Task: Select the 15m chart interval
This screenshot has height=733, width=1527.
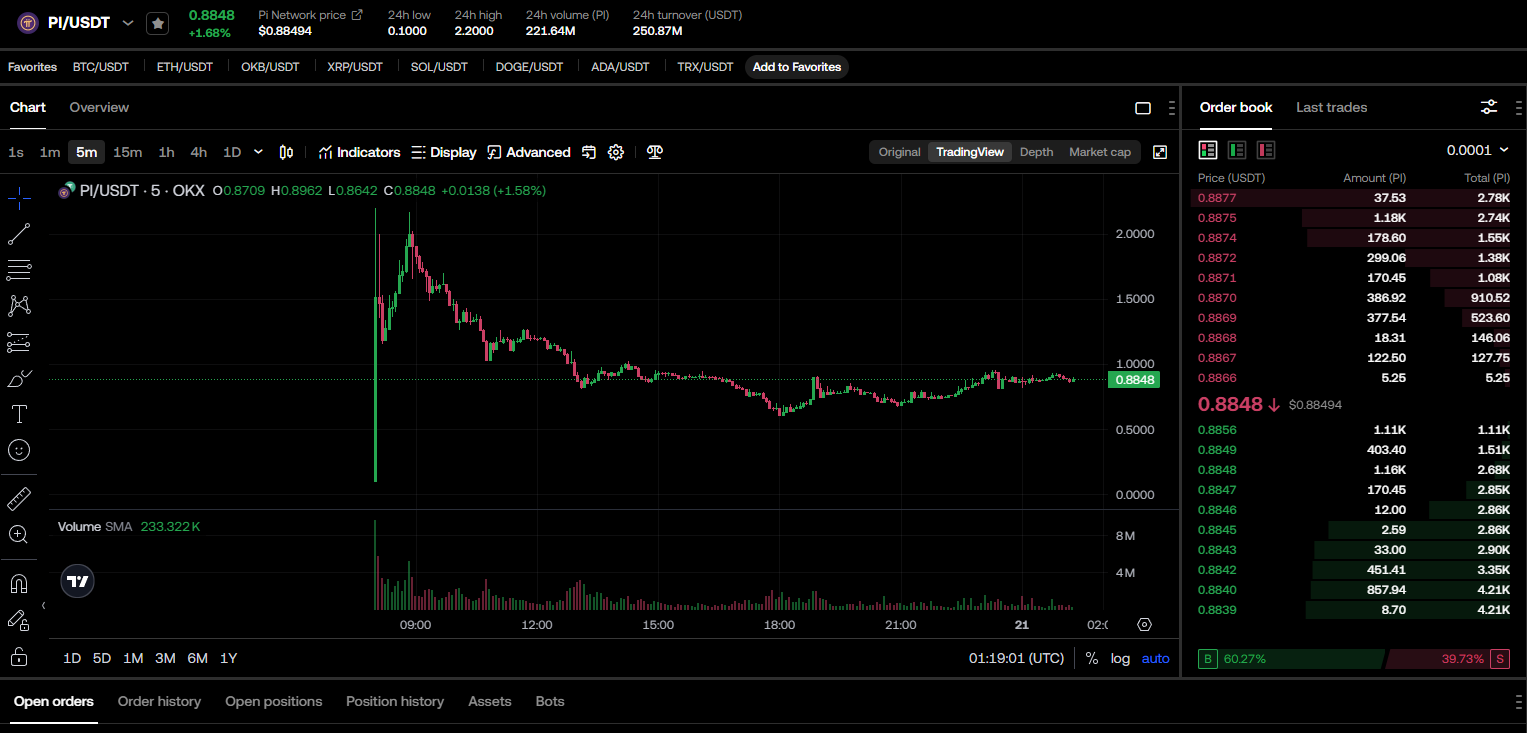Action: point(127,152)
